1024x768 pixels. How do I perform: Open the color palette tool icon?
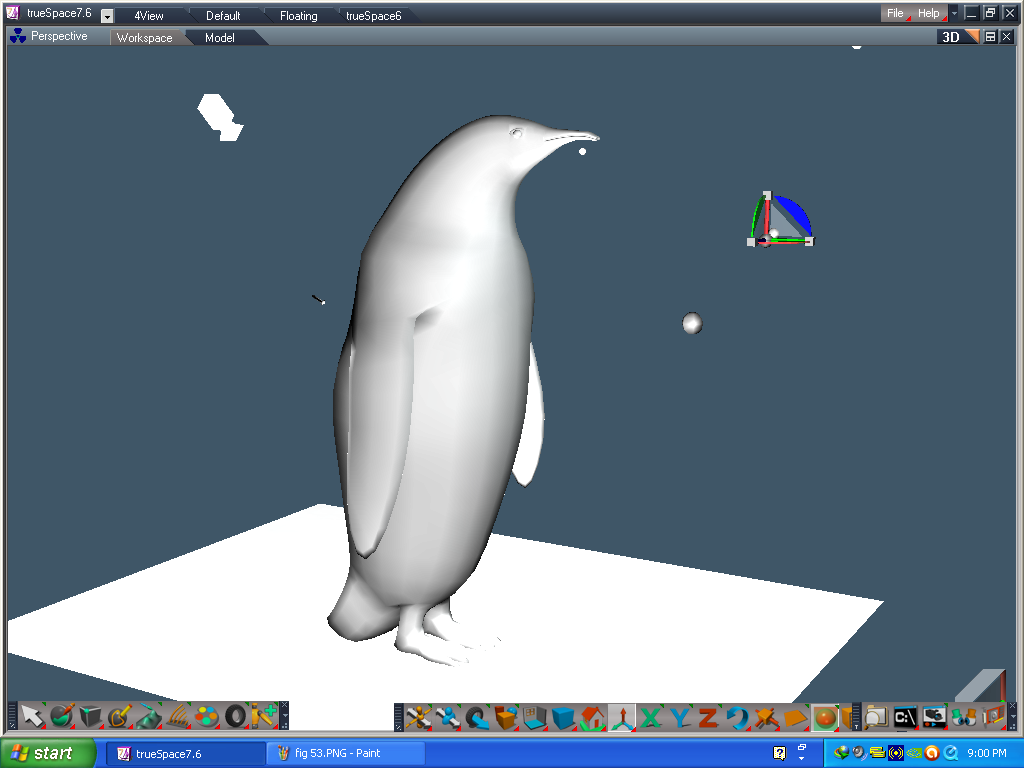point(206,715)
